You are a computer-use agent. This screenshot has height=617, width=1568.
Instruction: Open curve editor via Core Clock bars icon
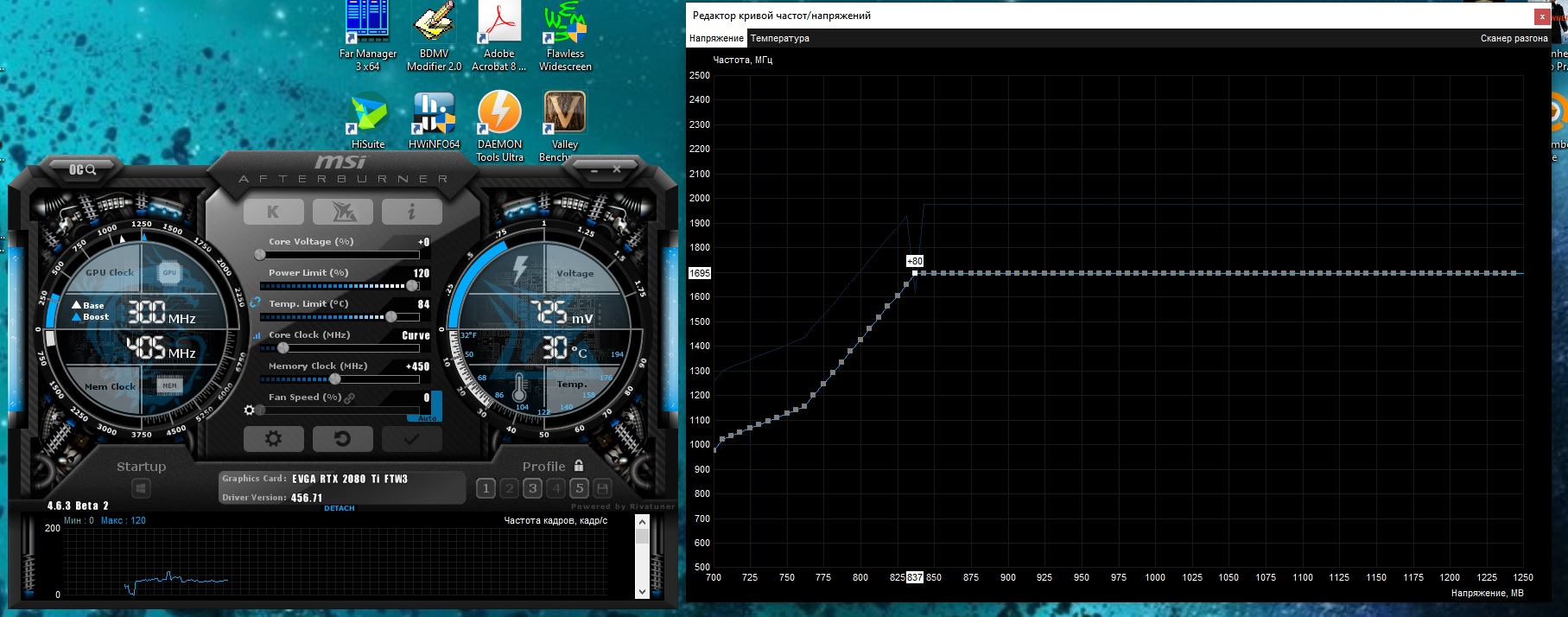pyautogui.click(x=257, y=335)
